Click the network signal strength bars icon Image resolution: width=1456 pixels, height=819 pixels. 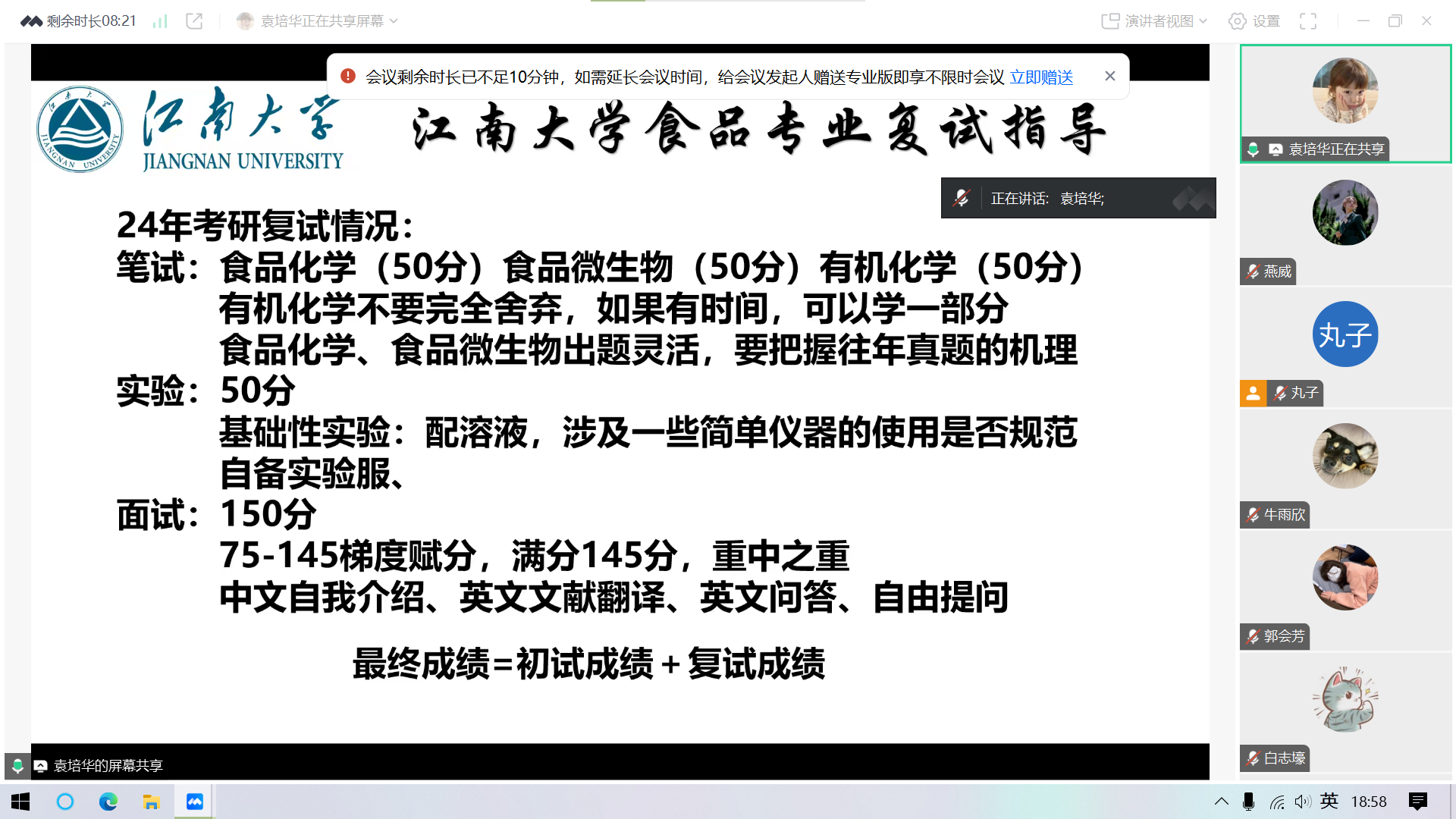(x=159, y=21)
